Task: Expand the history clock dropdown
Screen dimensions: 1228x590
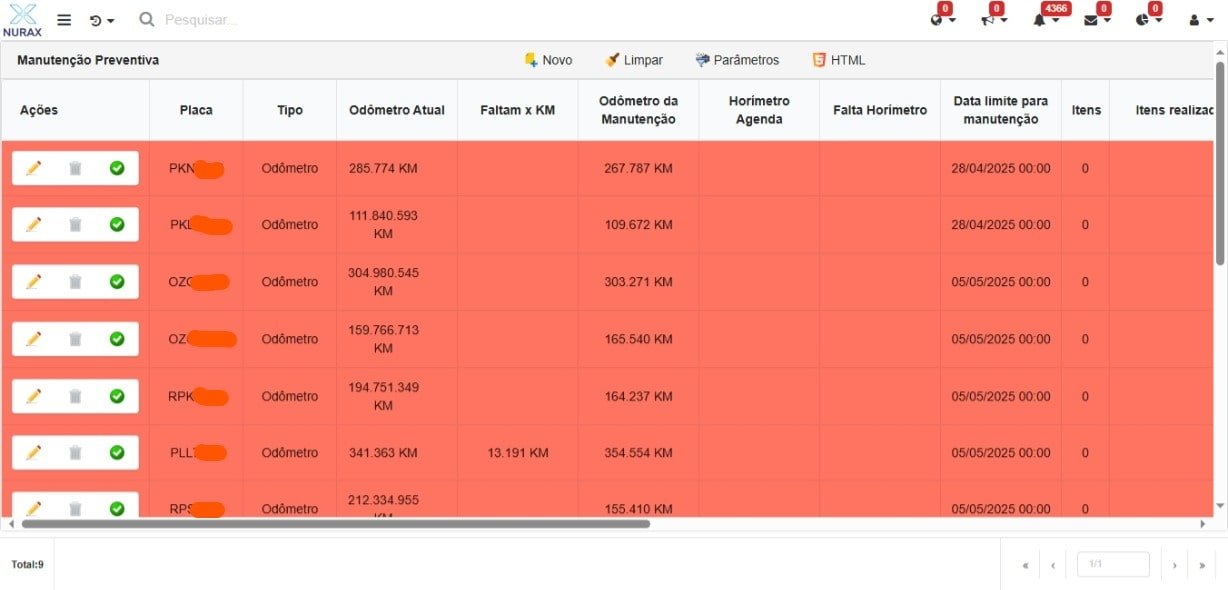Action: [101, 20]
